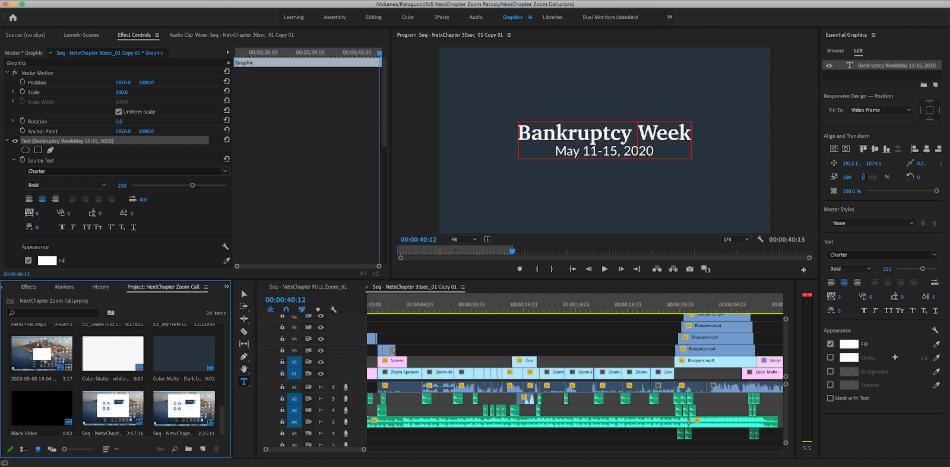
Task: Switch to Audio workspace
Action: 476,18
